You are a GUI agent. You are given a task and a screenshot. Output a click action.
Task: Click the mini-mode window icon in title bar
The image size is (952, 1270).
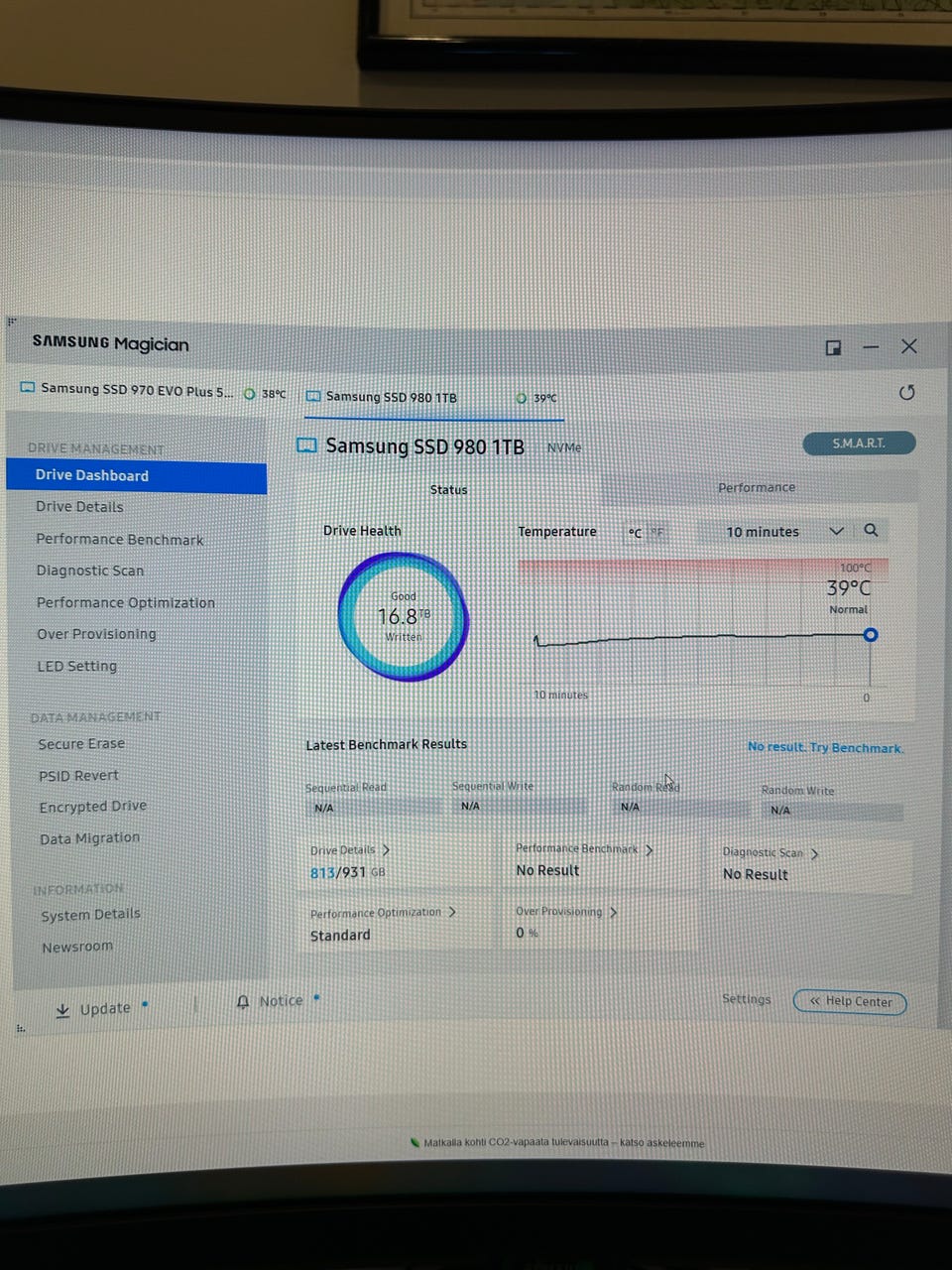point(833,347)
